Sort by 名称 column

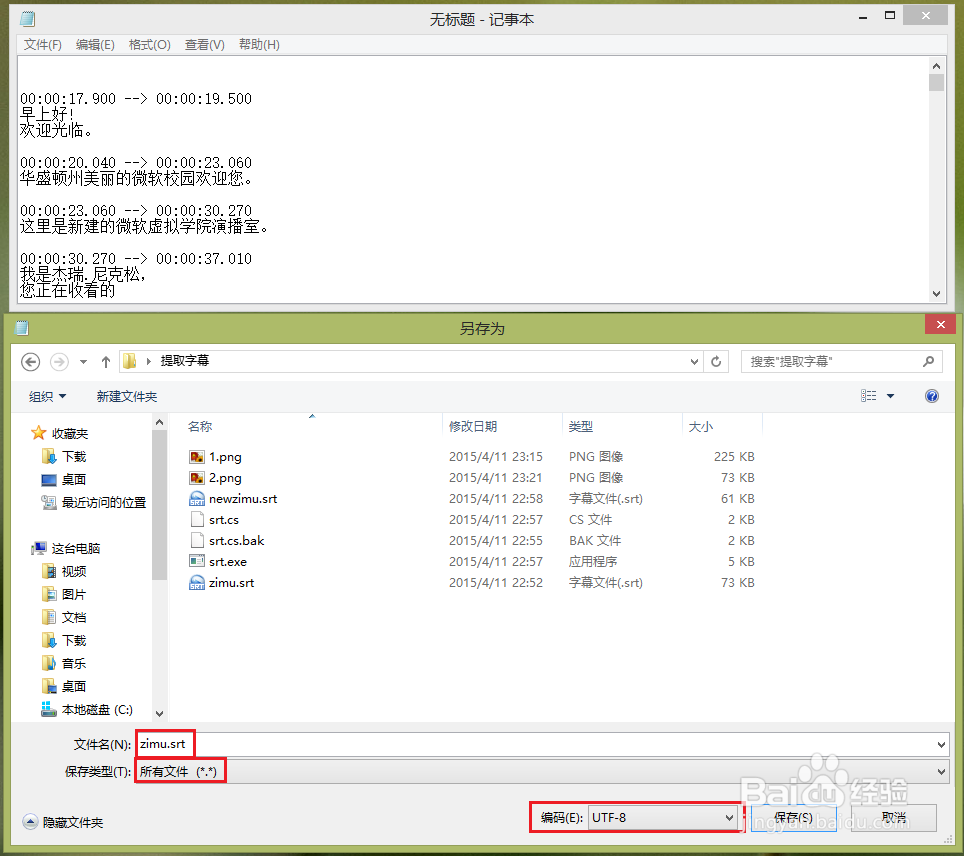[200, 426]
